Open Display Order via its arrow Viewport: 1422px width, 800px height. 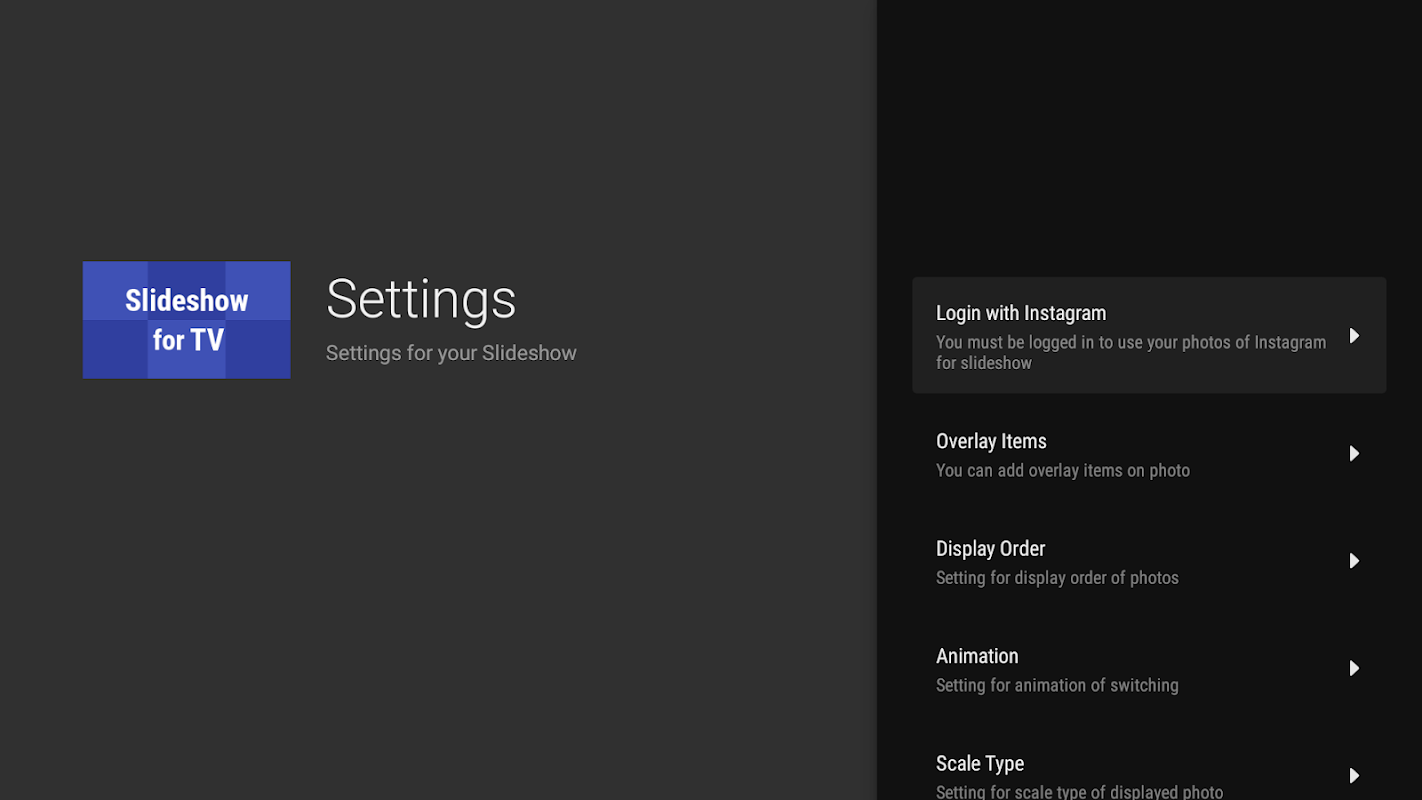coord(1354,561)
